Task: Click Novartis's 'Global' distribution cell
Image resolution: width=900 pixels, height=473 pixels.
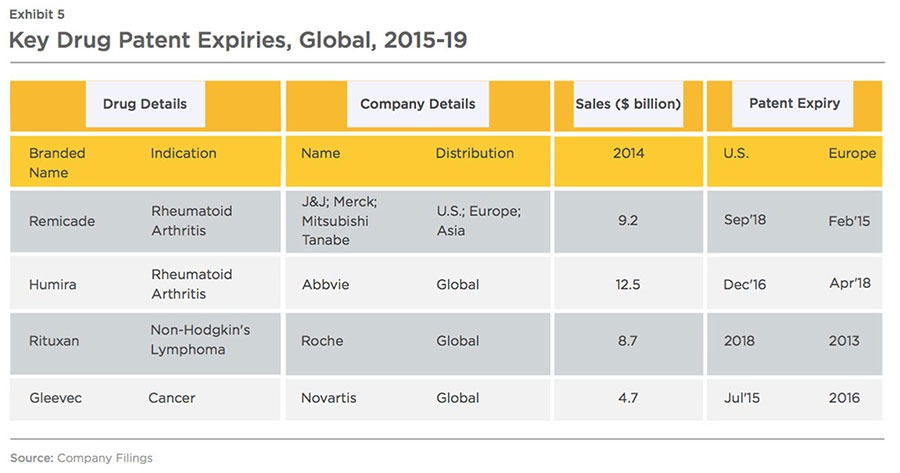Action: click(457, 398)
